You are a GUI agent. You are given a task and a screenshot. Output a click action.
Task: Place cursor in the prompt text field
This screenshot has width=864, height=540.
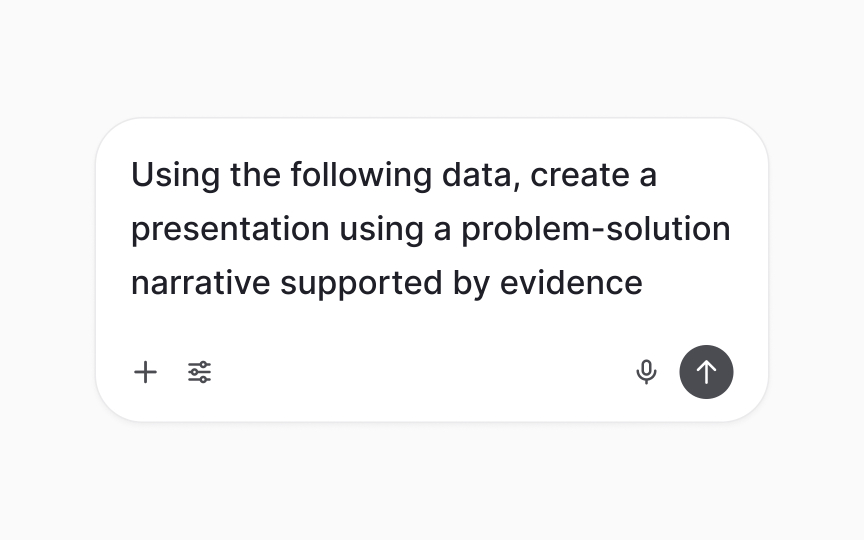(431, 229)
